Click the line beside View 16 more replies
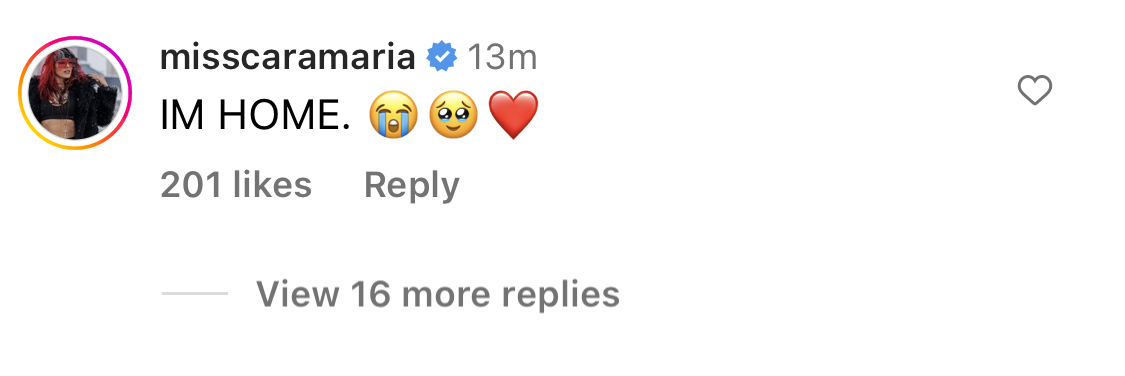 click(194, 293)
